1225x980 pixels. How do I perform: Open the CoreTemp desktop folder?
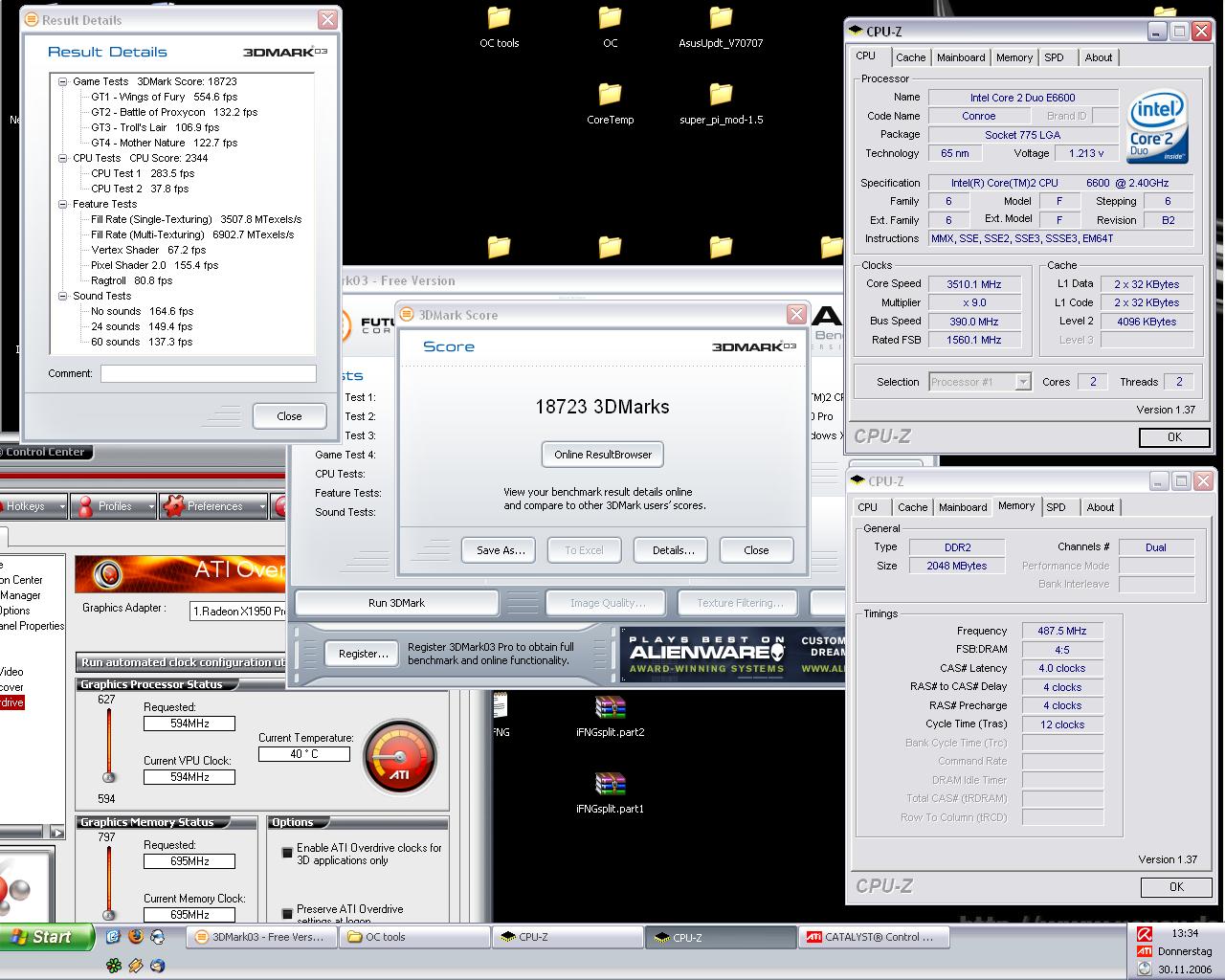(610, 102)
